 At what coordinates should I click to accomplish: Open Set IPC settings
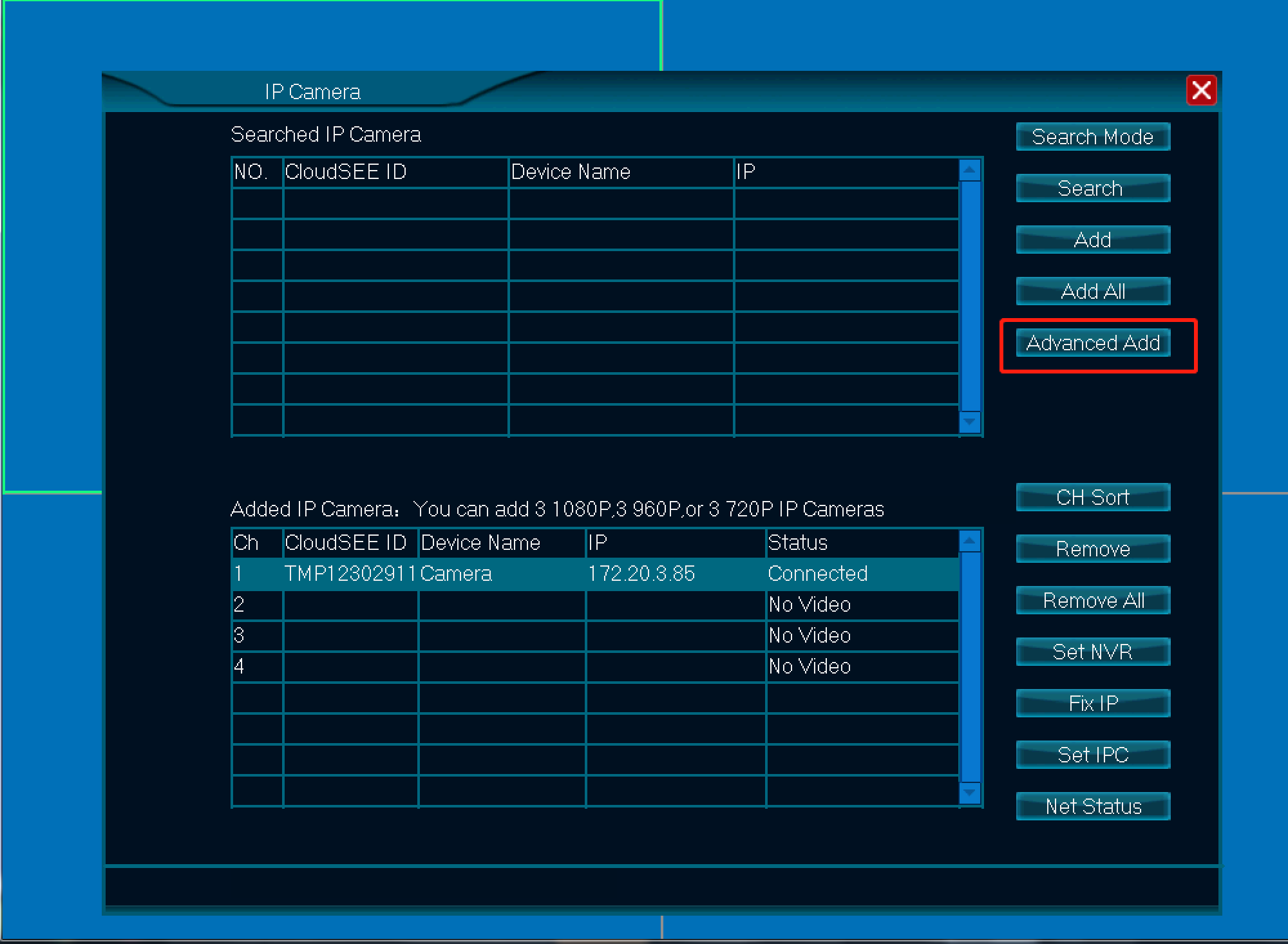[1093, 755]
